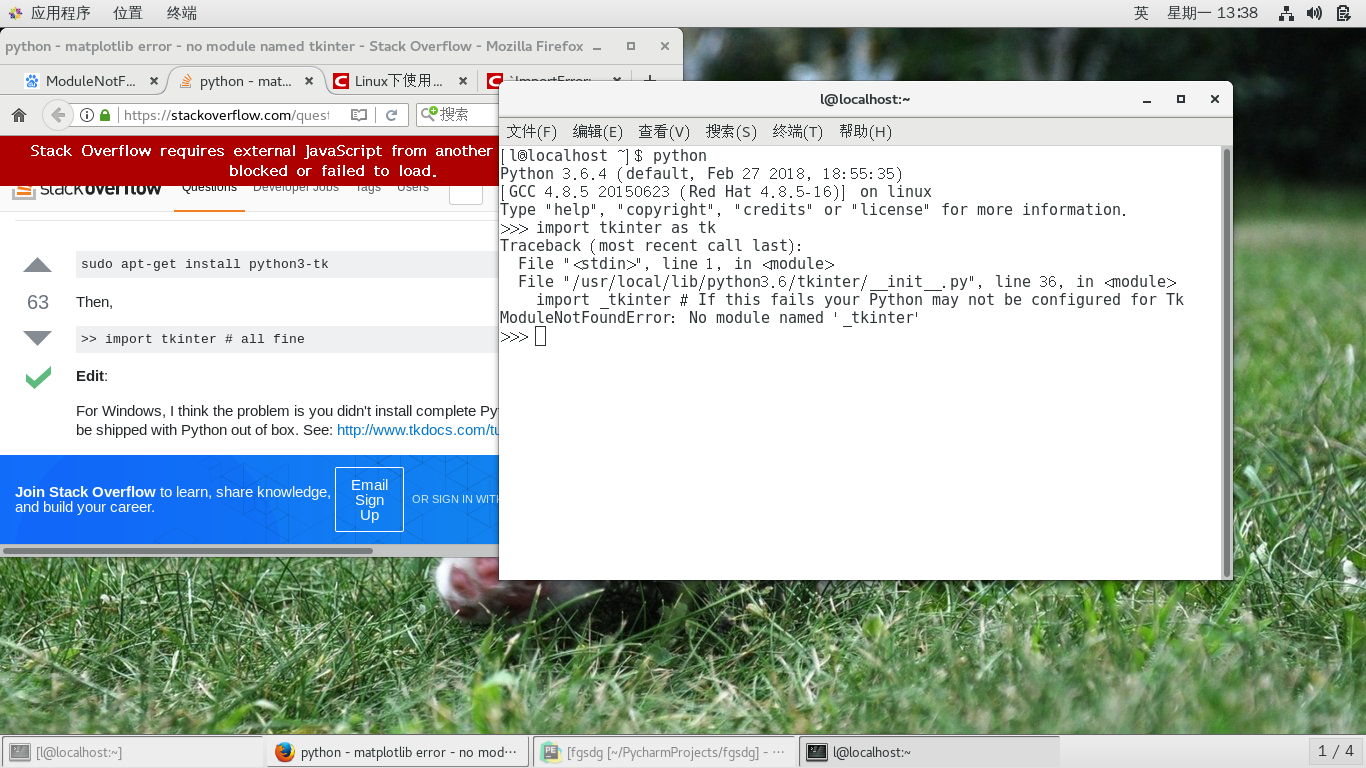Select the python - mat tab

(x=245, y=81)
